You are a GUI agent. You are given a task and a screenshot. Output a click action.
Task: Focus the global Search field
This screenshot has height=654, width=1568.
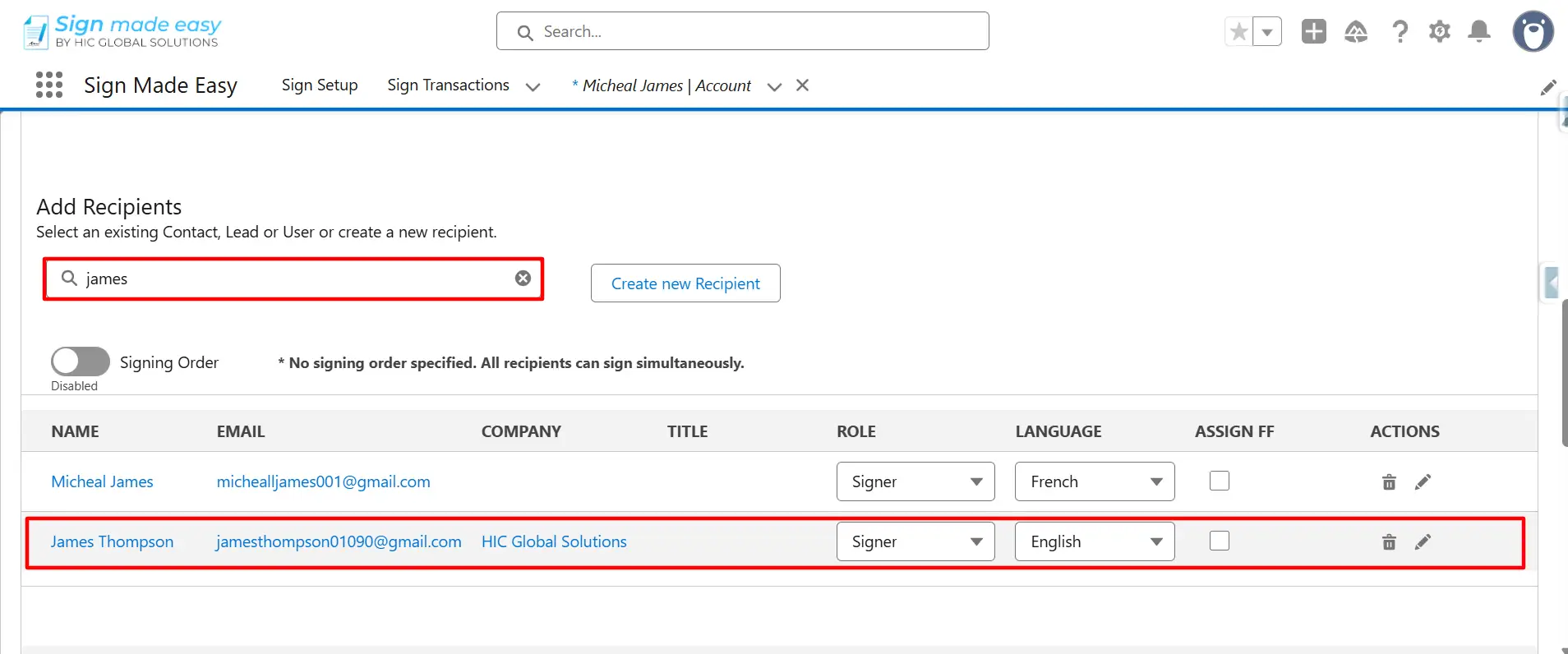742,31
